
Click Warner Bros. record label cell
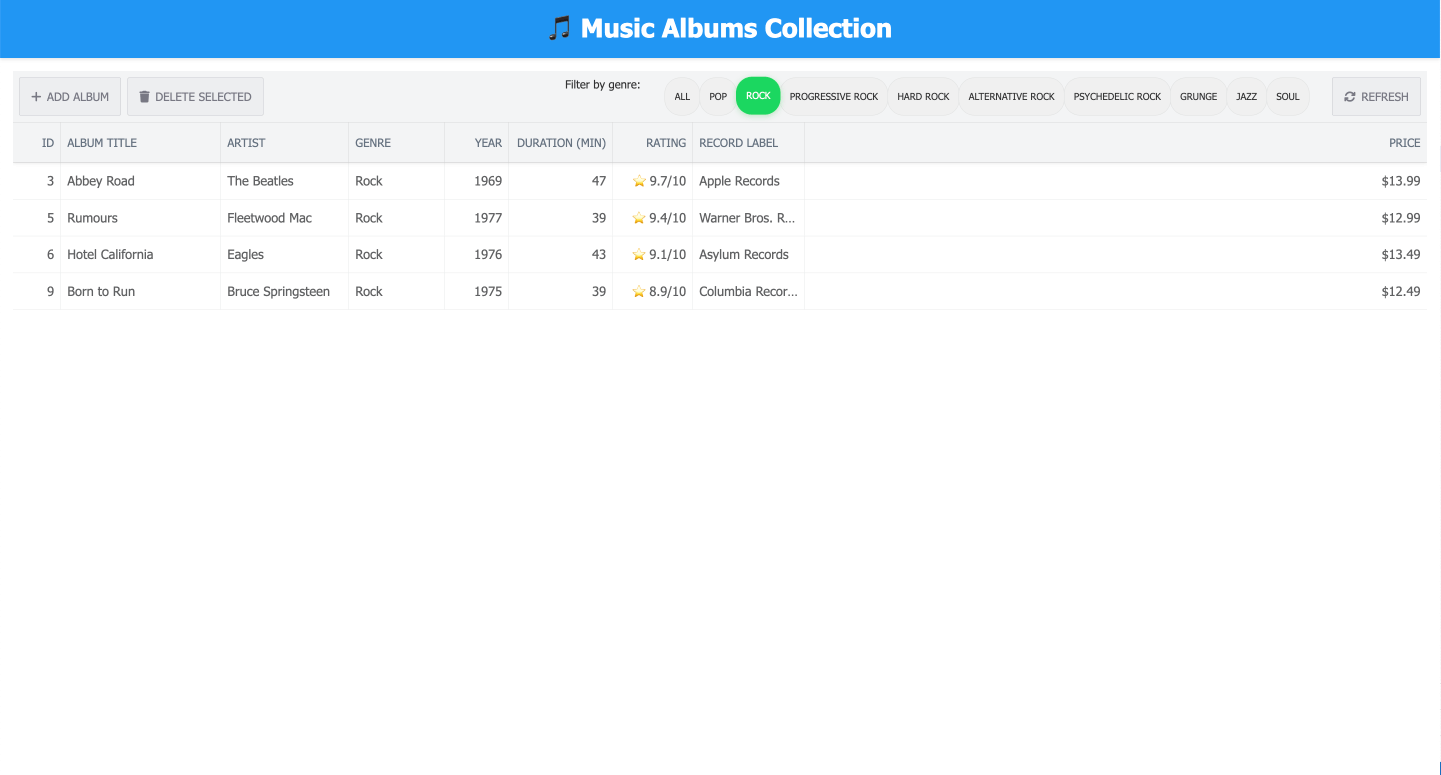click(749, 218)
